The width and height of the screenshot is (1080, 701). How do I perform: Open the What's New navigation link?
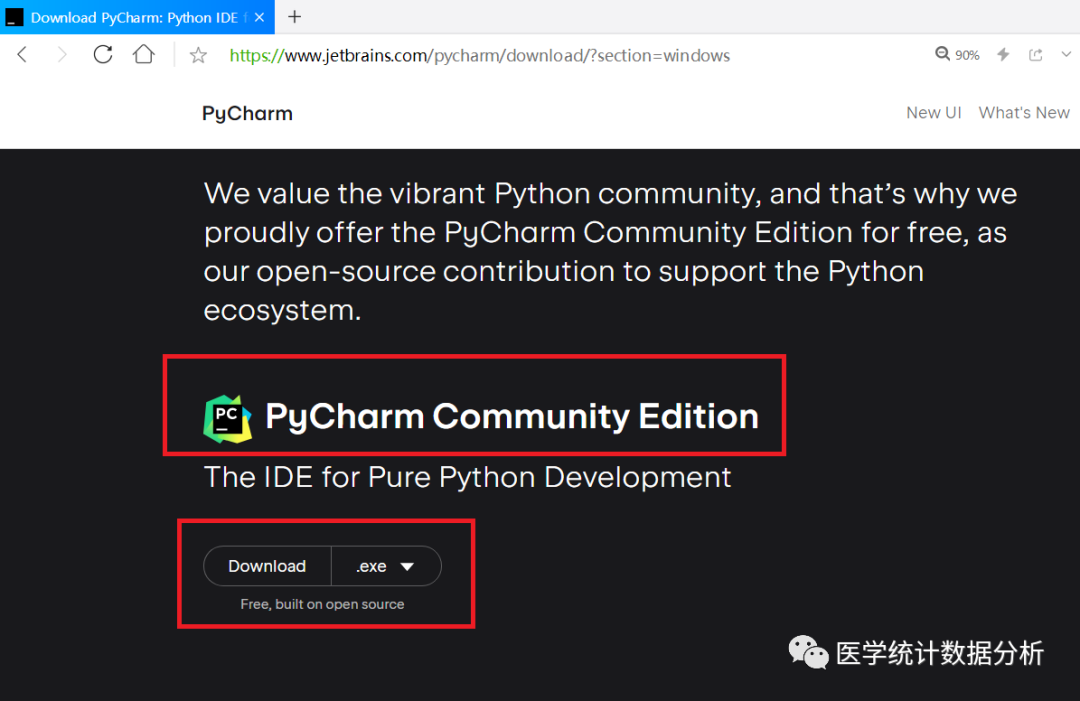(x=1024, y=112)
